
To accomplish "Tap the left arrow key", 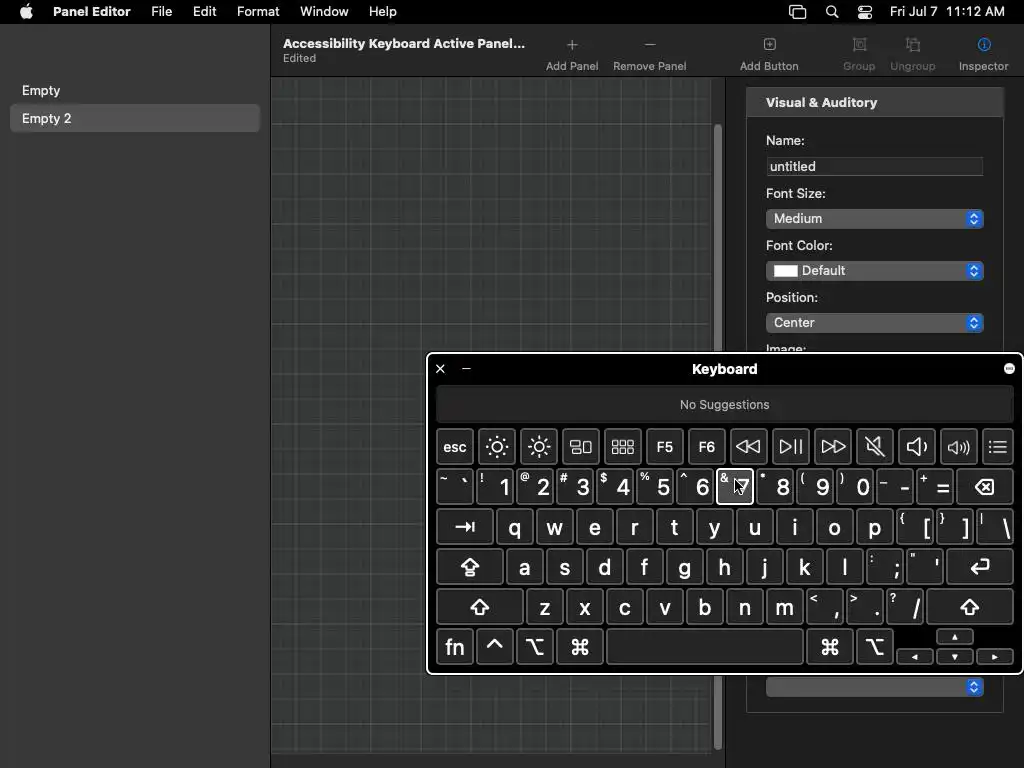I will point(915,656).
